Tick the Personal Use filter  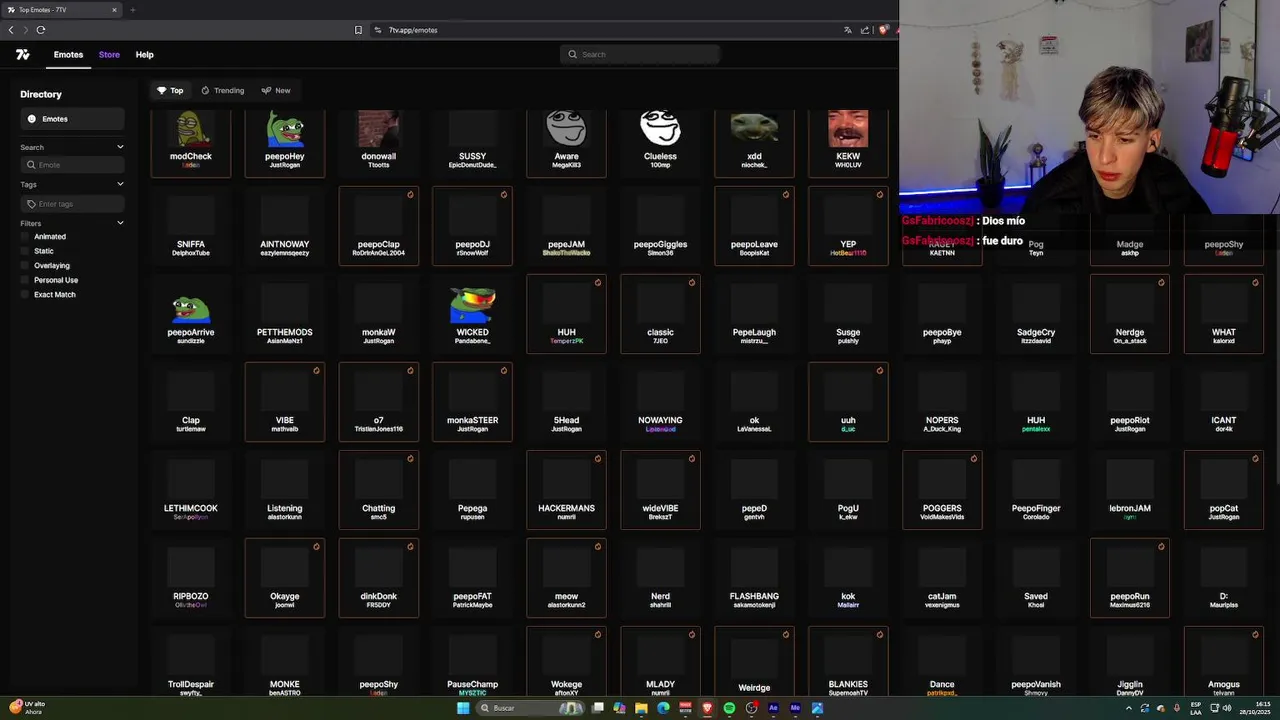(x=25, y=280)
